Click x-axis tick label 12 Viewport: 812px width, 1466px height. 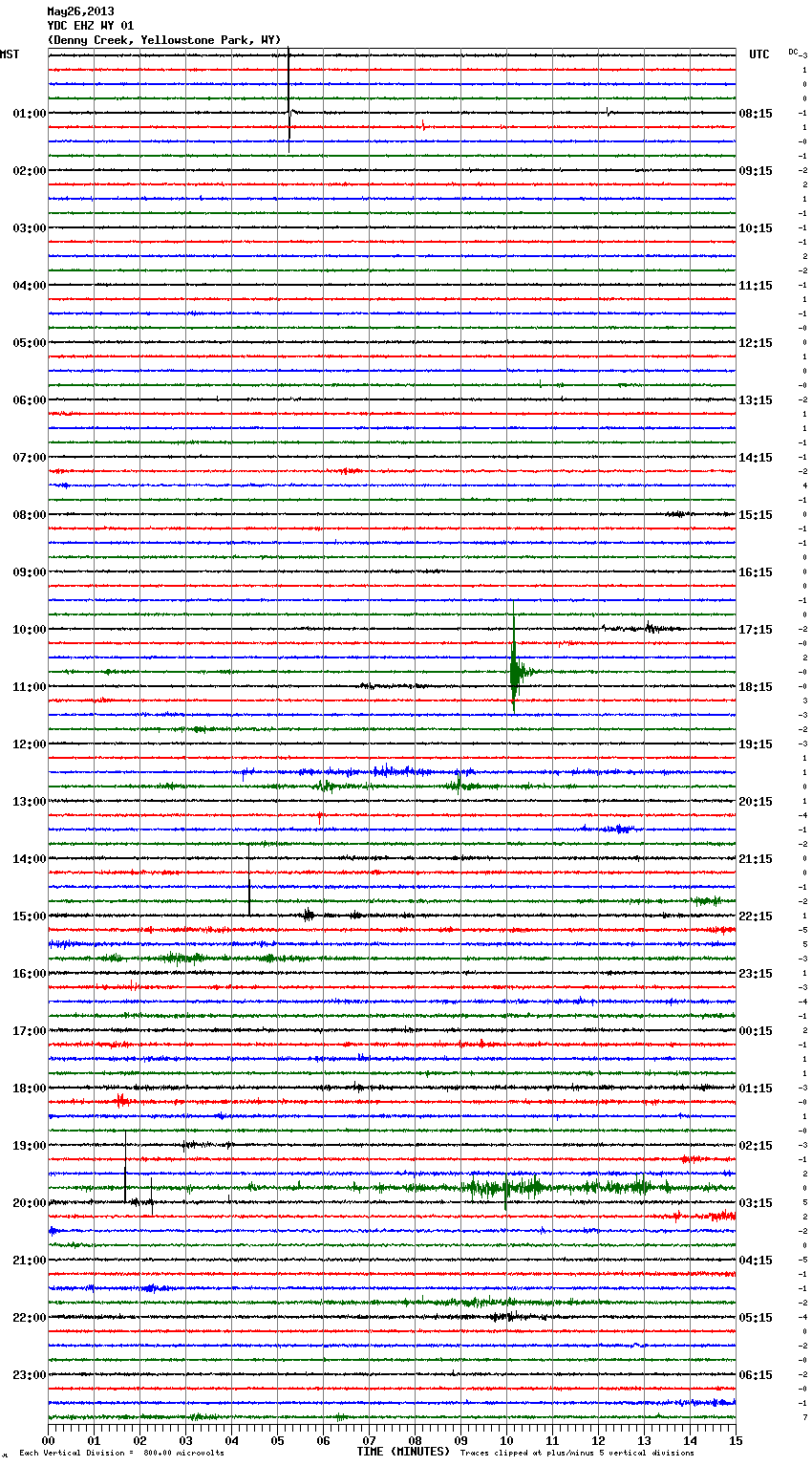pos(598,1441)
